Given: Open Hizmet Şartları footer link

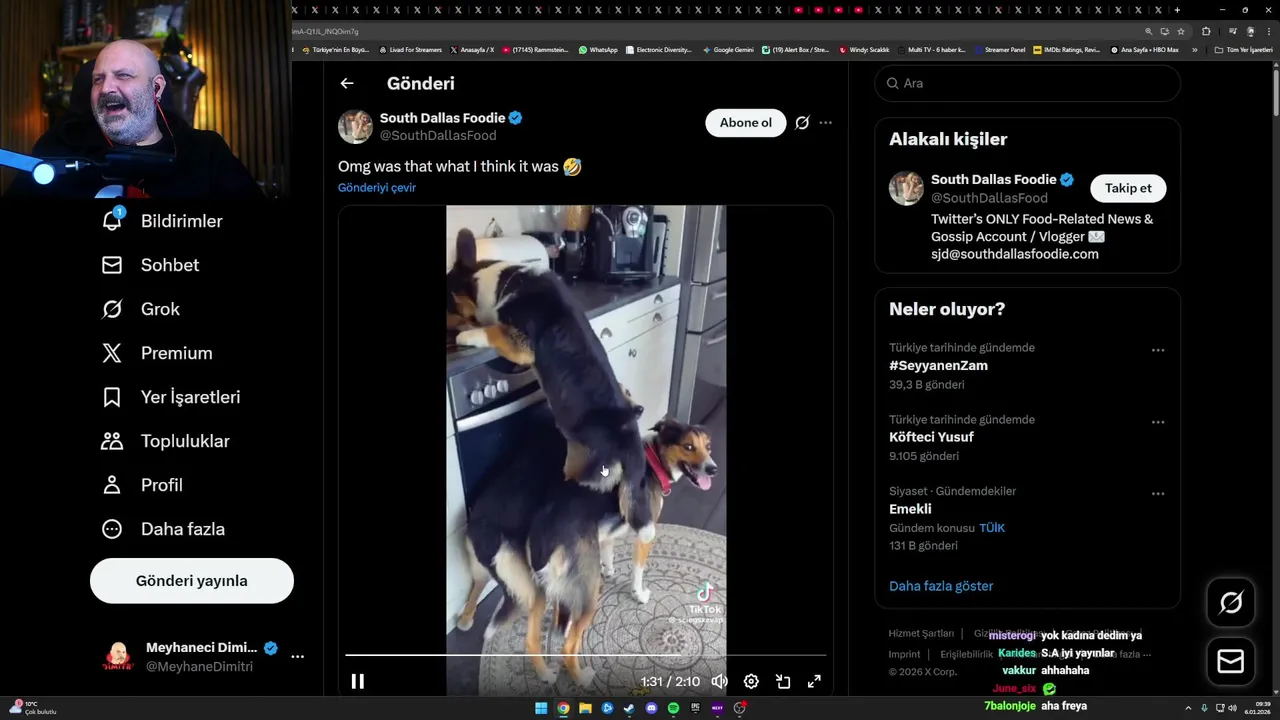Looking at the screenshot, I should tap(921, 633).
